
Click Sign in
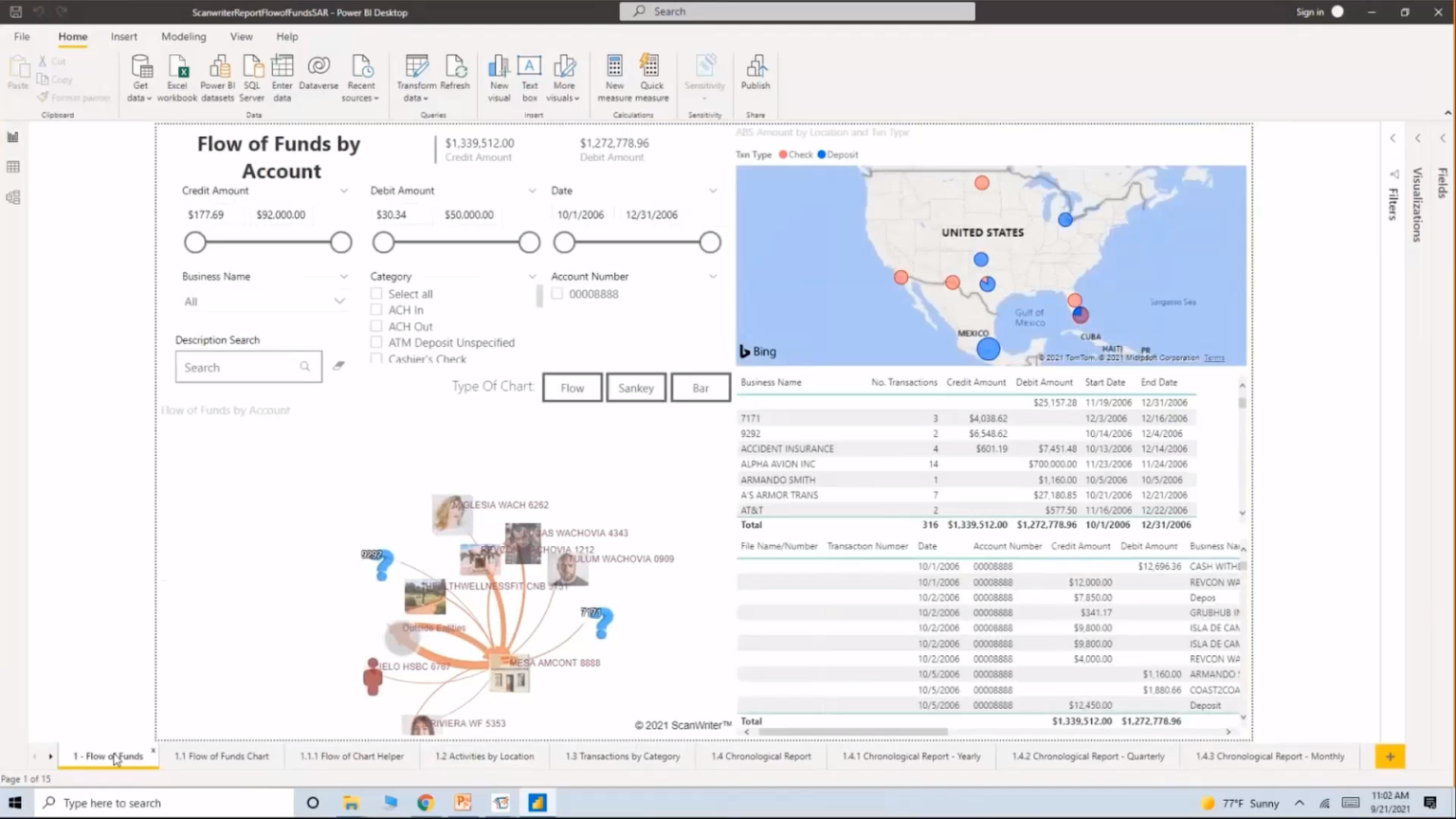click(1309, 12)
